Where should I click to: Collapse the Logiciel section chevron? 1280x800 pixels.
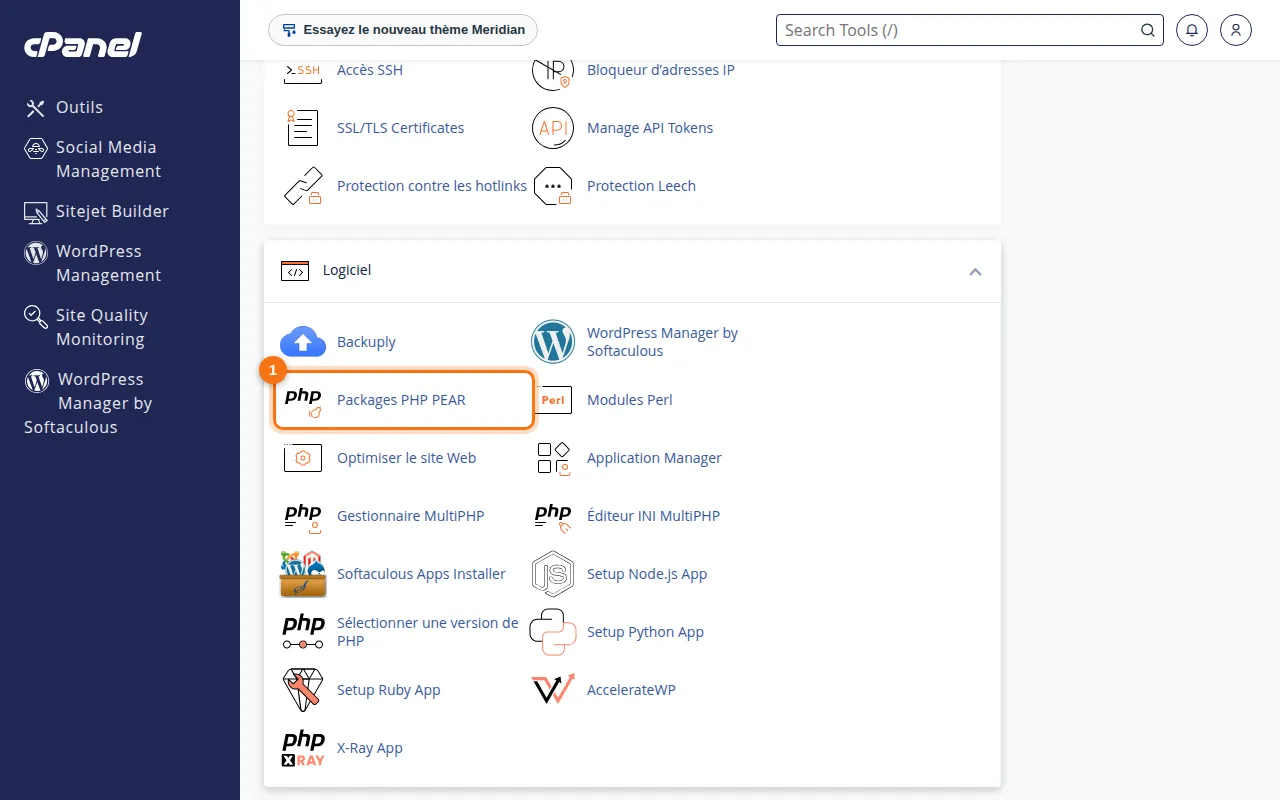(975, 272)
